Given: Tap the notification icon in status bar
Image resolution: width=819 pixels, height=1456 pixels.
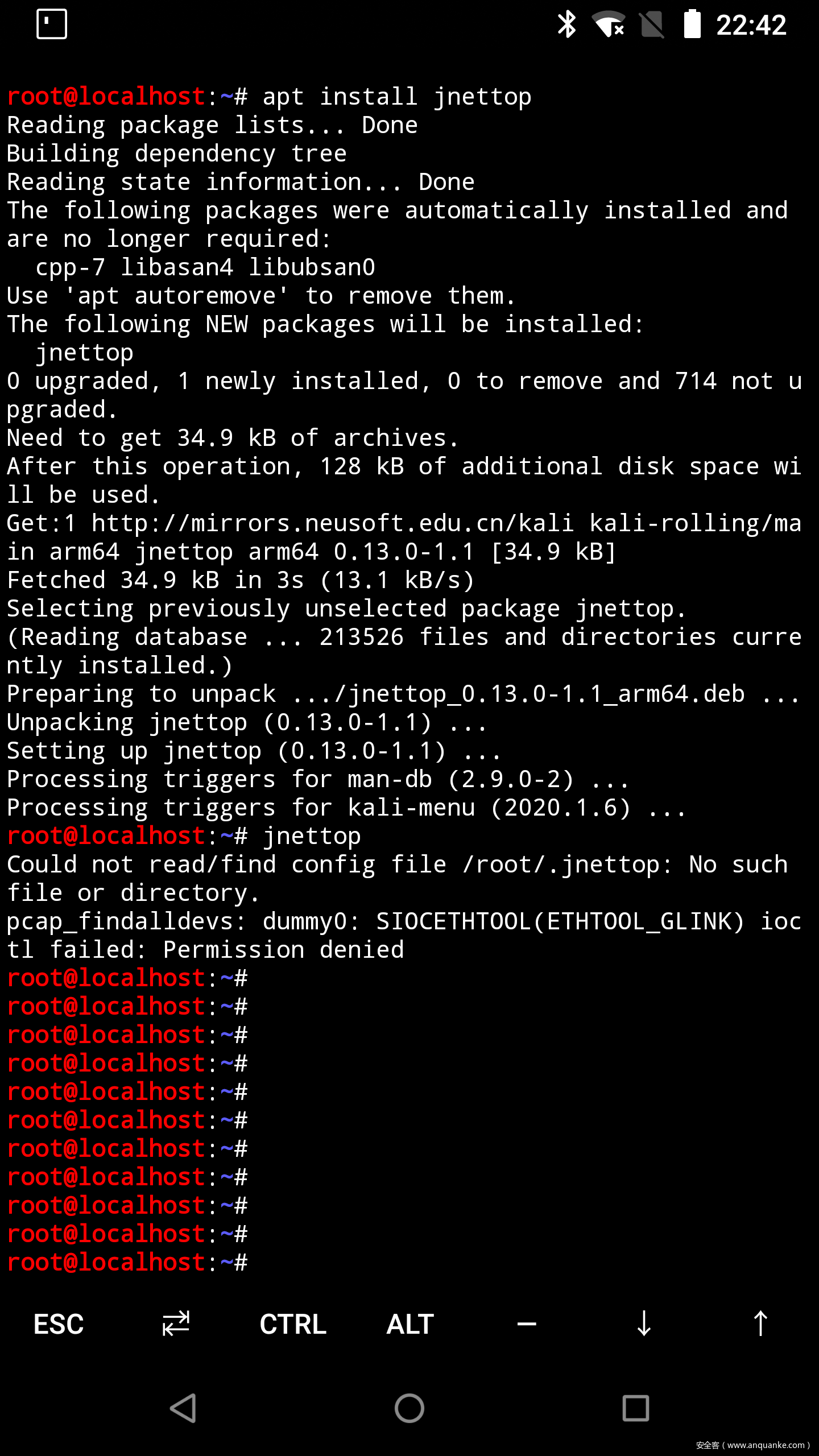Looking at the screenshot, I should (x=52, y=25).
